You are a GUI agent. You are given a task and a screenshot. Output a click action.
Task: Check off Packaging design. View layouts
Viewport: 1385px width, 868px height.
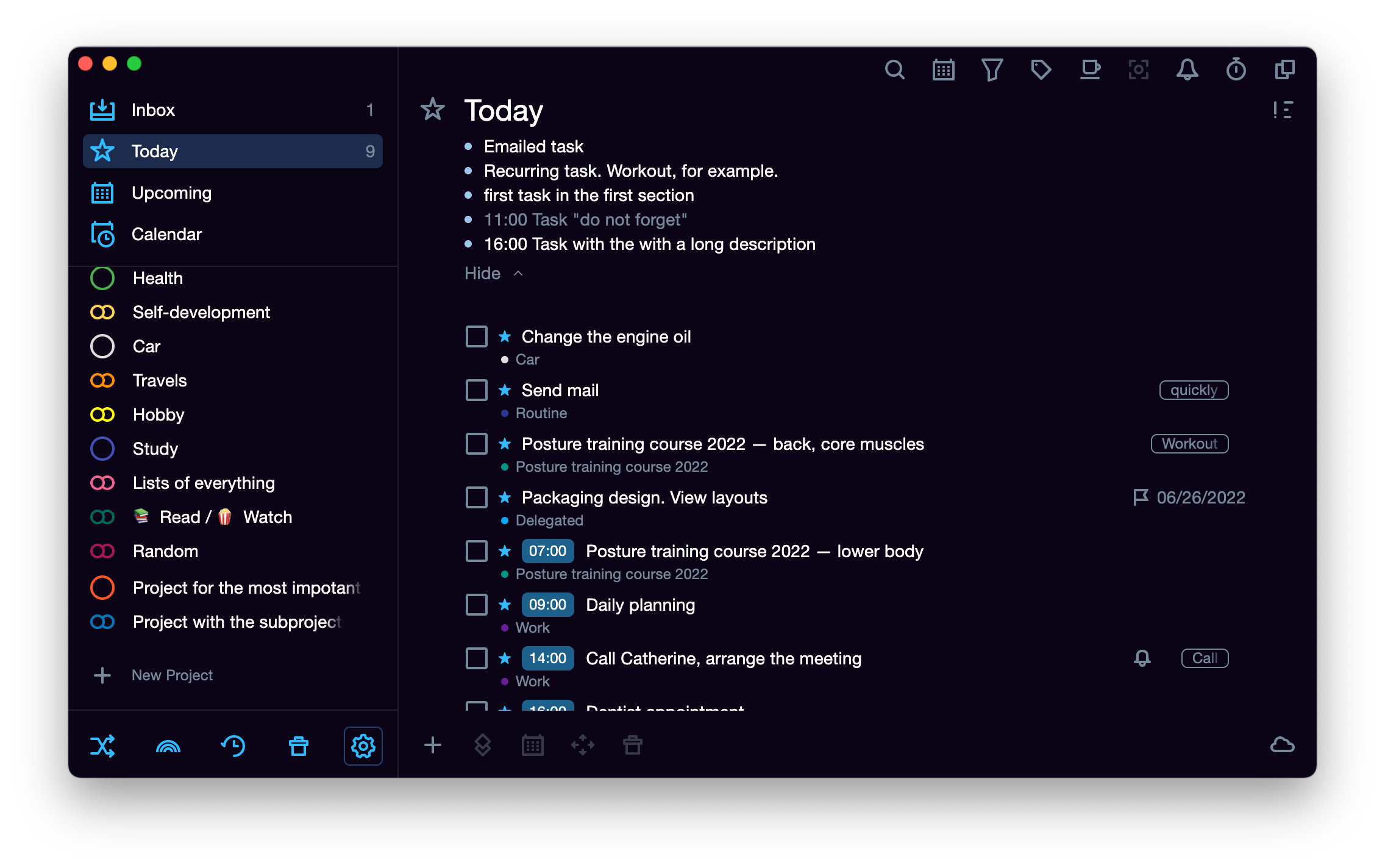point(477,497)
